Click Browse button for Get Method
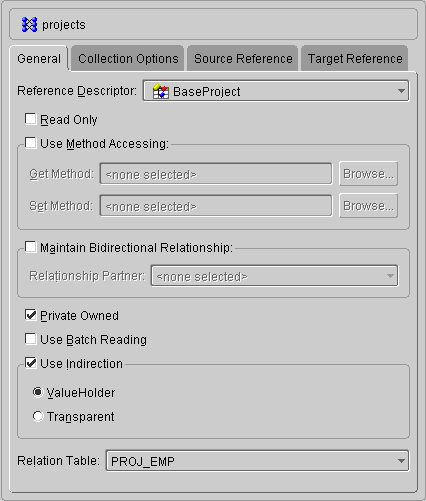 (368, 174)
